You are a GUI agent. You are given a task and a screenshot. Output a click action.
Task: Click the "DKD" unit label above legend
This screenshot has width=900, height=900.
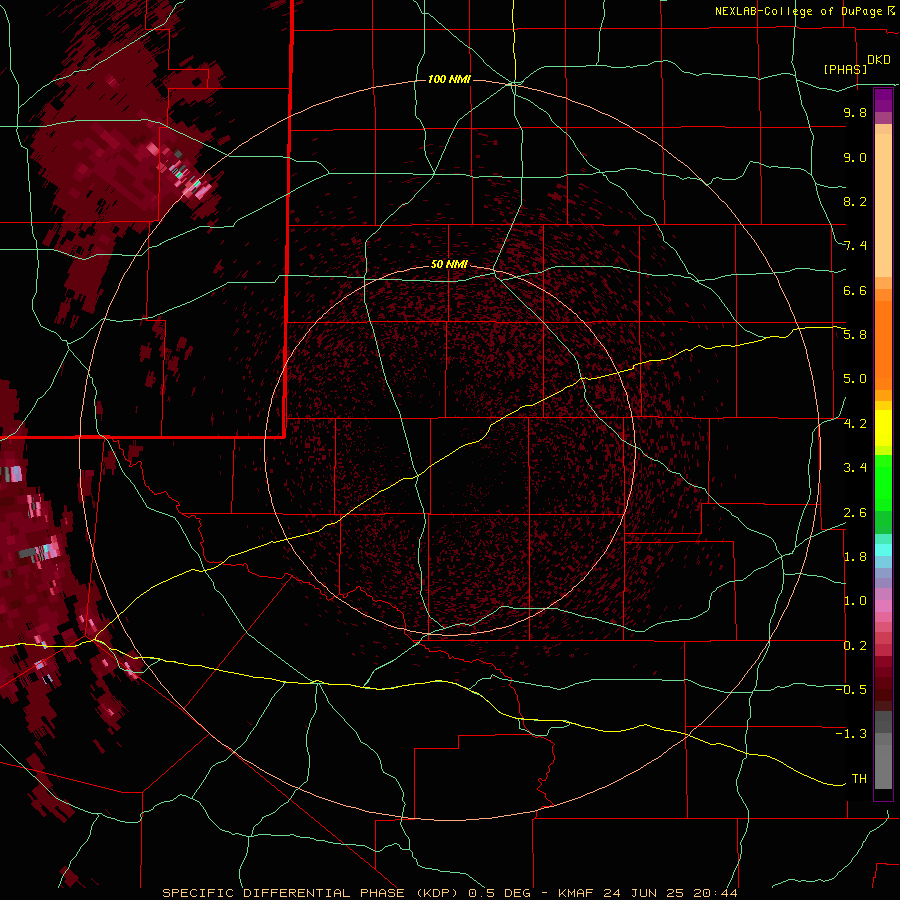(879, 60)
